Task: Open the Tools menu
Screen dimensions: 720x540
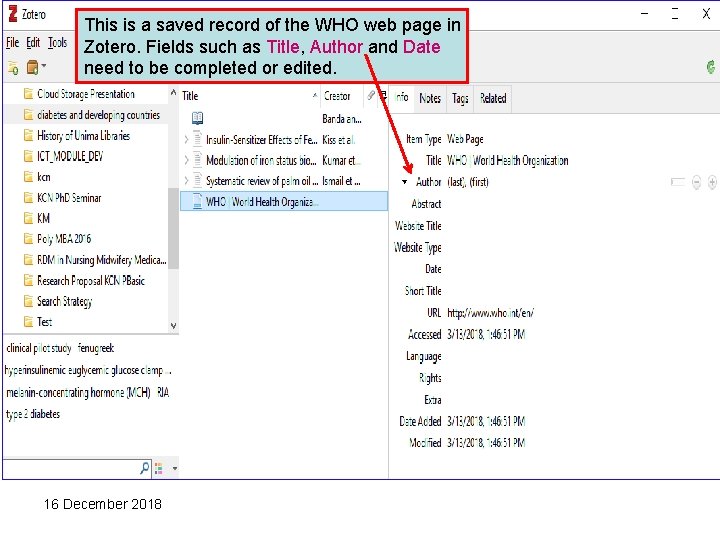Action: coord(57,43)
